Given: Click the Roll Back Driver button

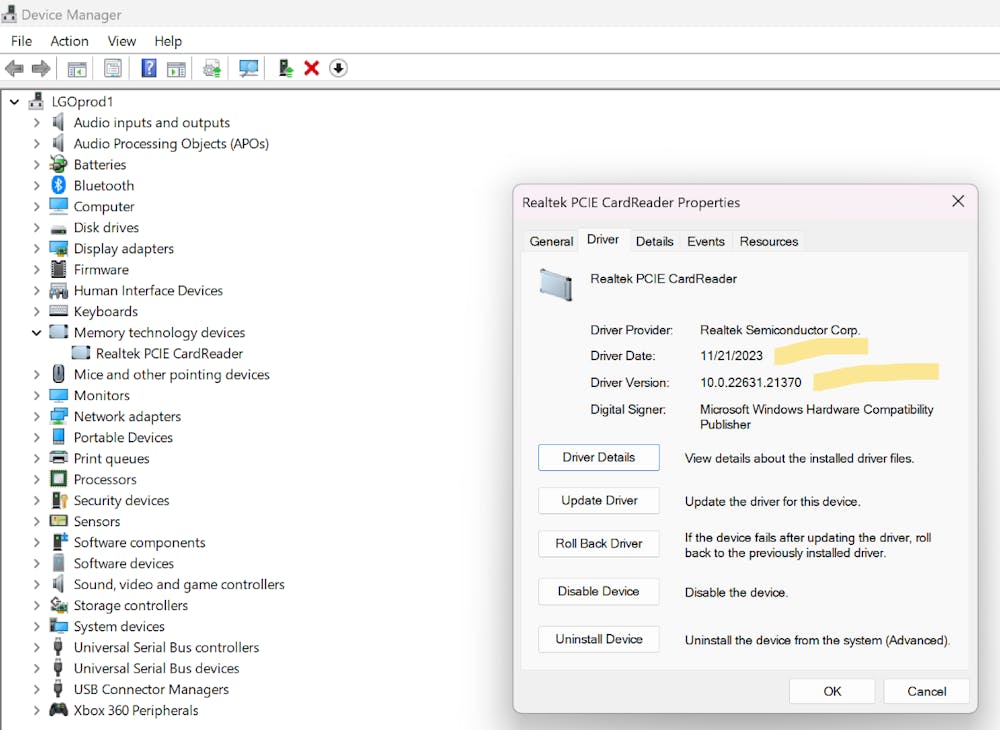Looking at the screenshot, I should [x=598, y=544].
